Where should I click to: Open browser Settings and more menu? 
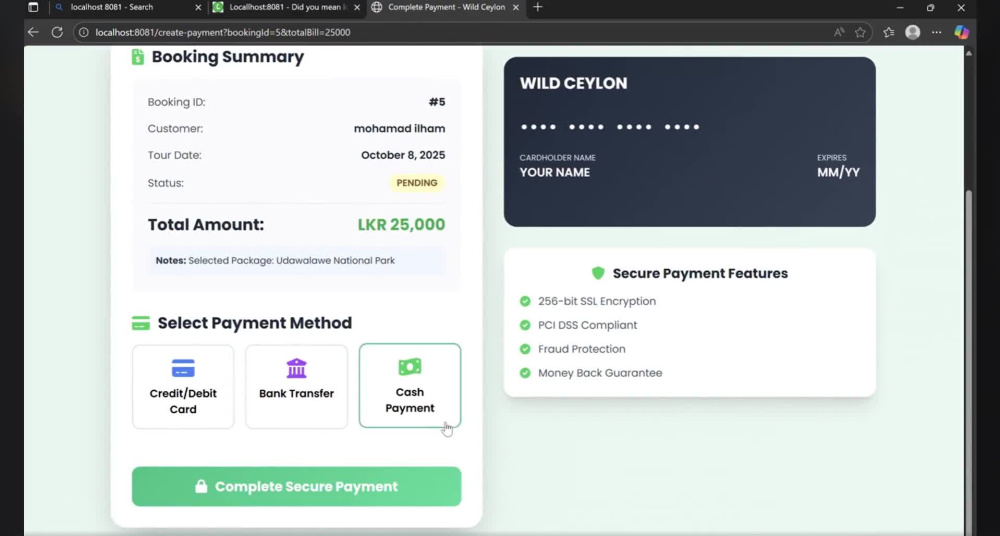pyautogui.click(x=936, y=32)
